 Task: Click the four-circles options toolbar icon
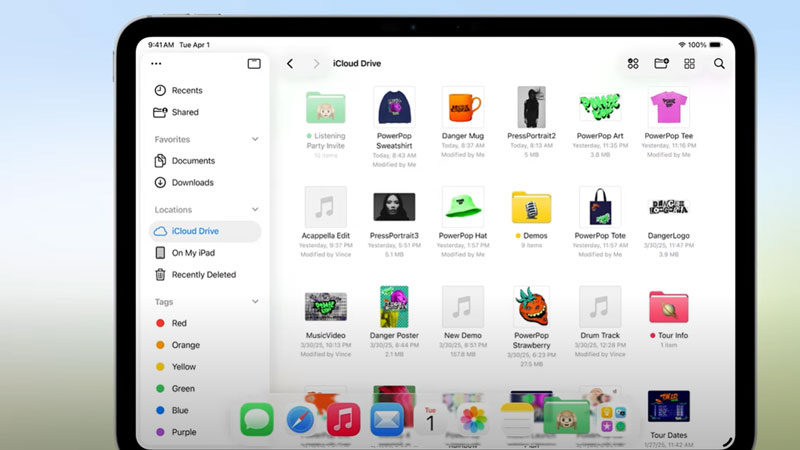pyautogui.click(x=633, y=63)
